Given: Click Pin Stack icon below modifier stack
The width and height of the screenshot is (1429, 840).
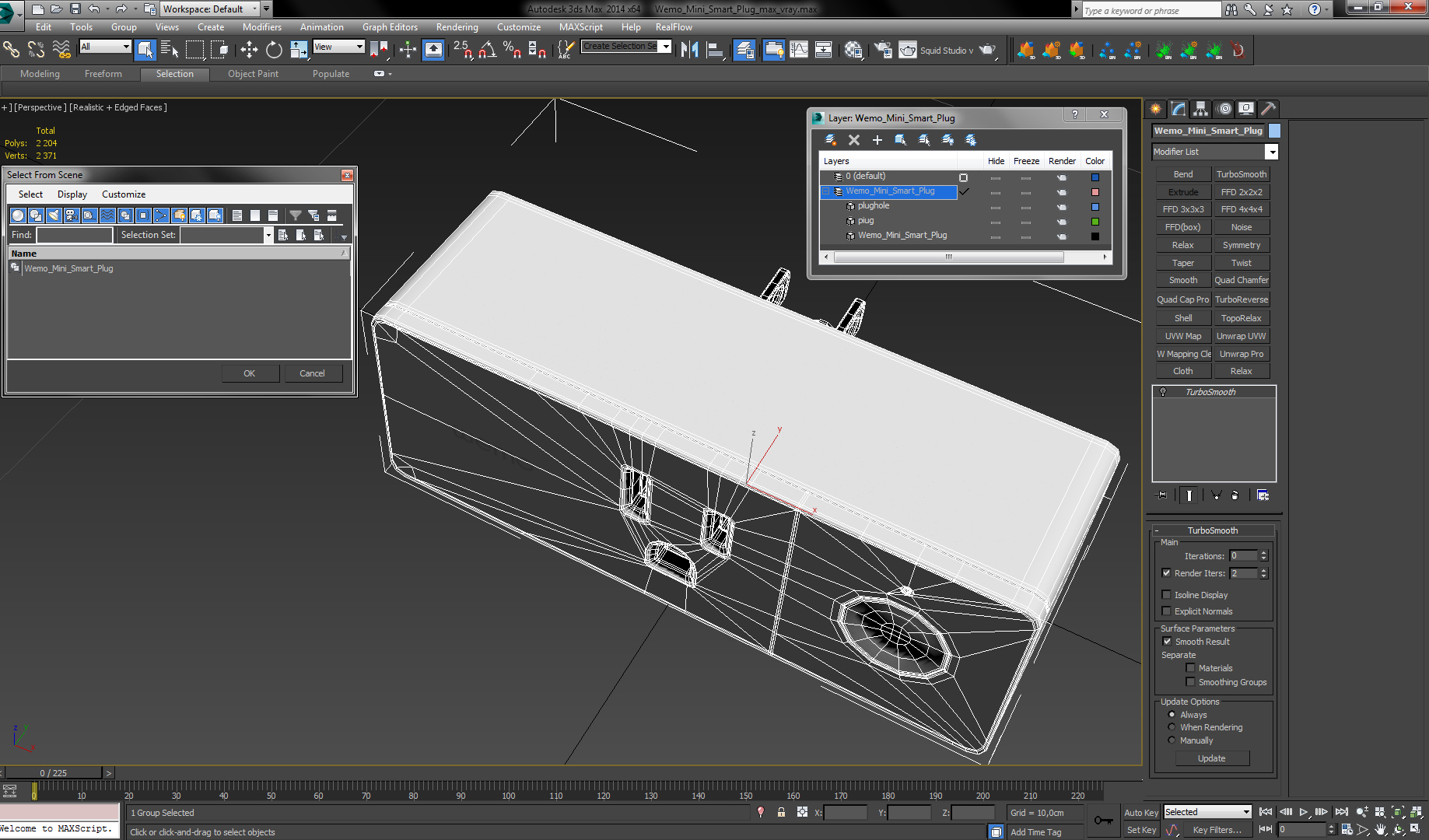Looking at the screenshot, I should 1162,495.
